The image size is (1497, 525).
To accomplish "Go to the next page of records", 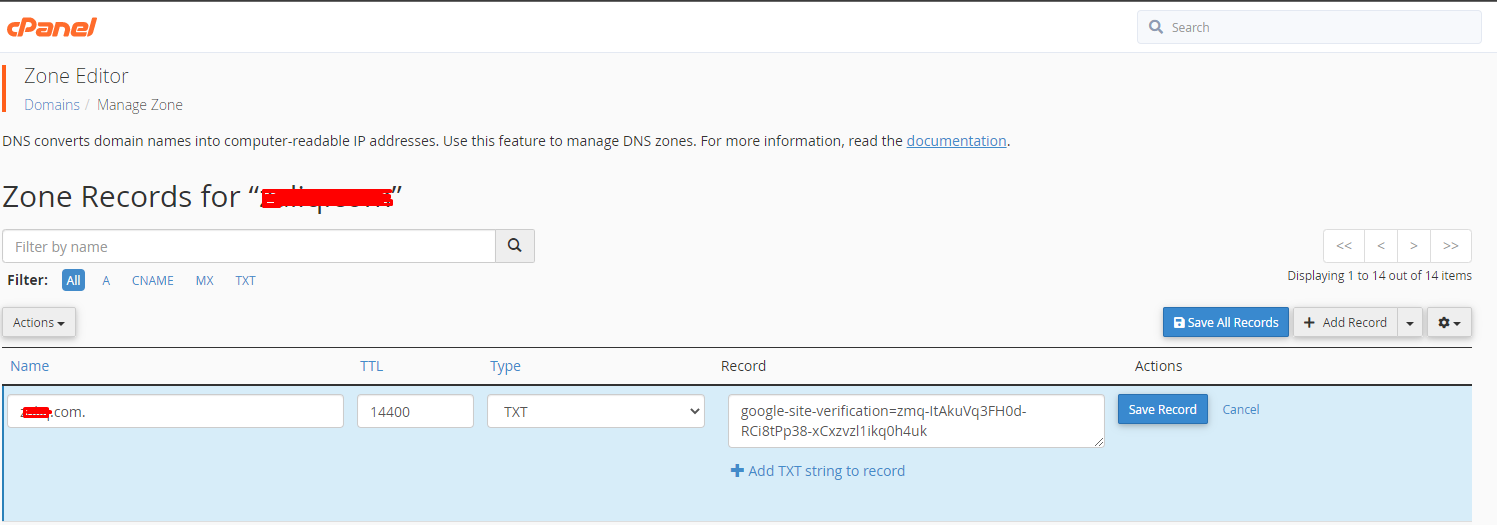I will click(x=1413, y=246).
